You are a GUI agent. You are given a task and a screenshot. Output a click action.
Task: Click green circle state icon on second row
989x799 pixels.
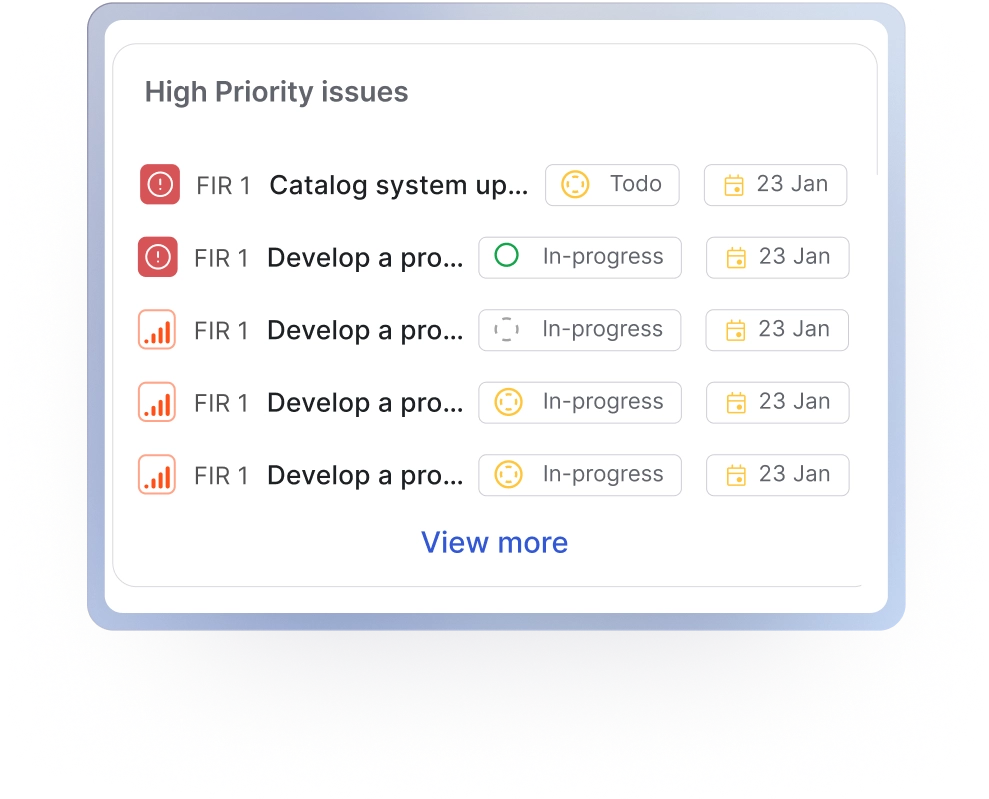pos(507,257)
